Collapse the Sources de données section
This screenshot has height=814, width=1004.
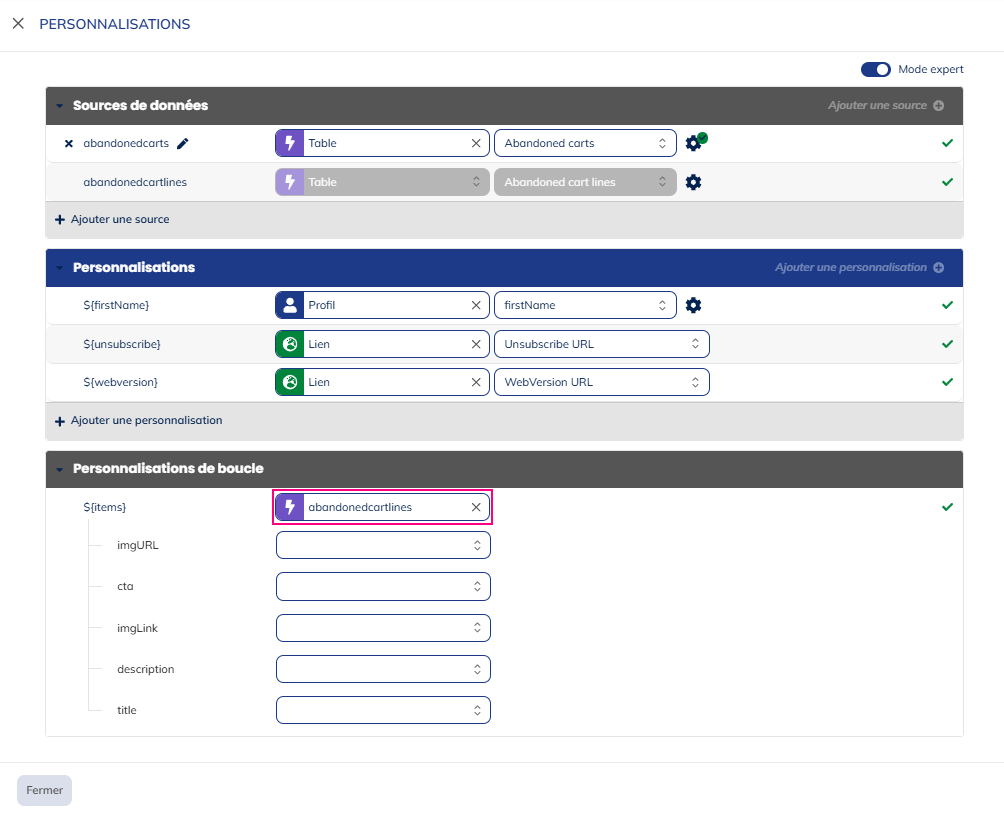(x=59, y=106)
